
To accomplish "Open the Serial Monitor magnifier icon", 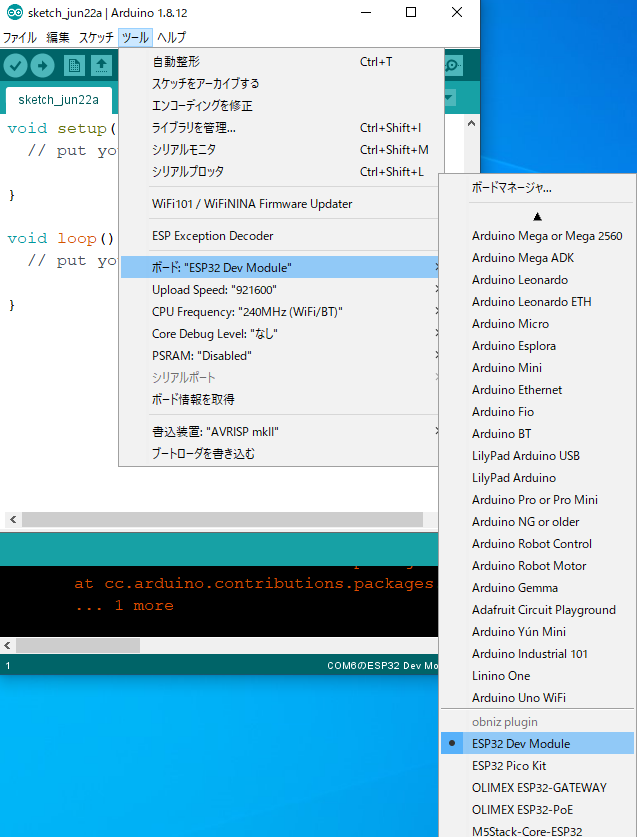I will (453, 66).
